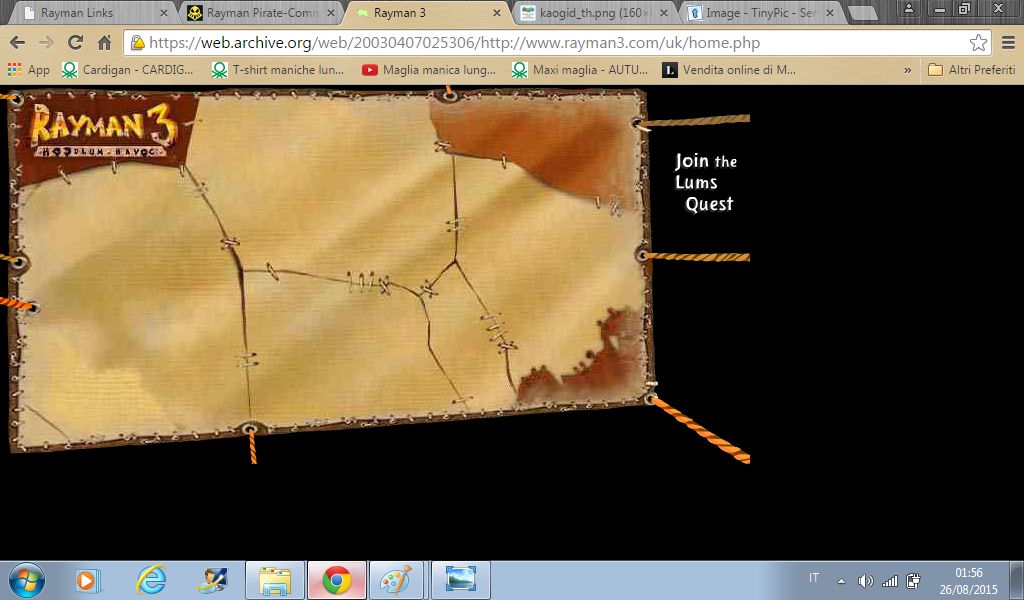Open Paint from the taskbar
This screenshot has height=600, width=1024.
396,580
